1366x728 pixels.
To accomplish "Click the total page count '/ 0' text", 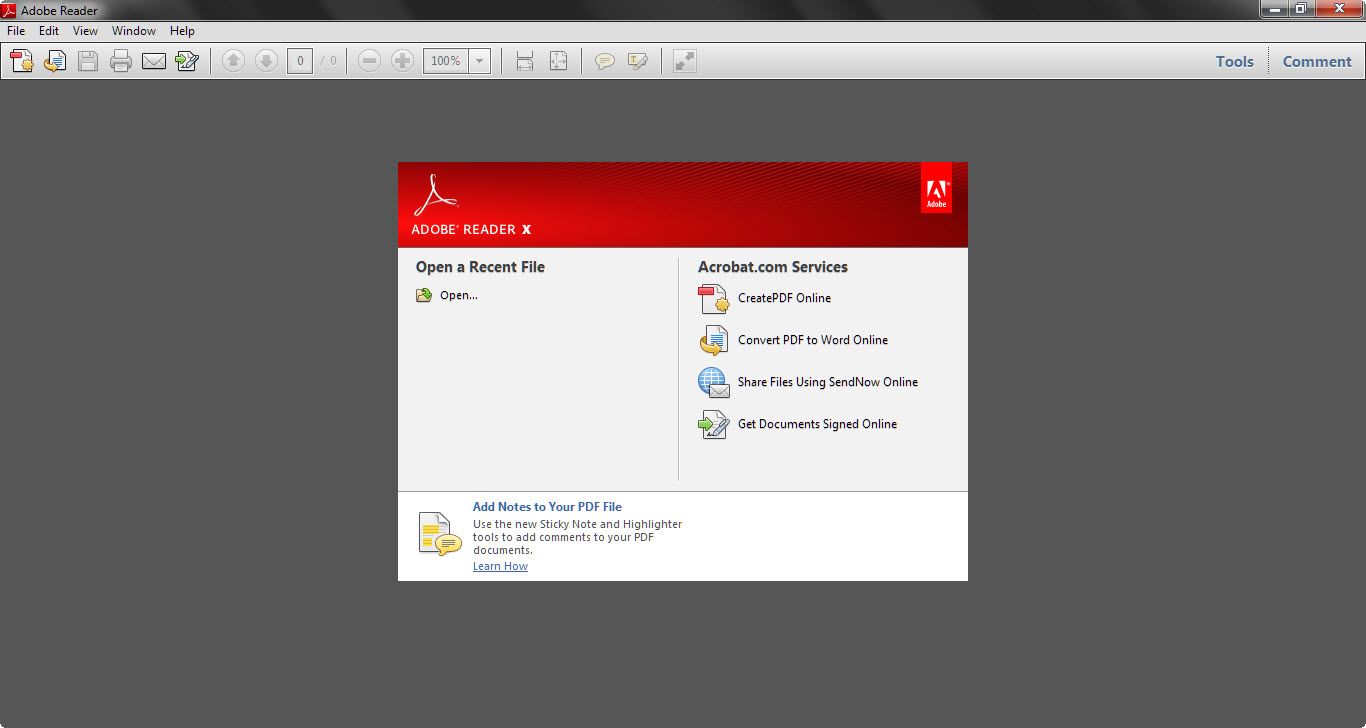I will coord(328,61).
